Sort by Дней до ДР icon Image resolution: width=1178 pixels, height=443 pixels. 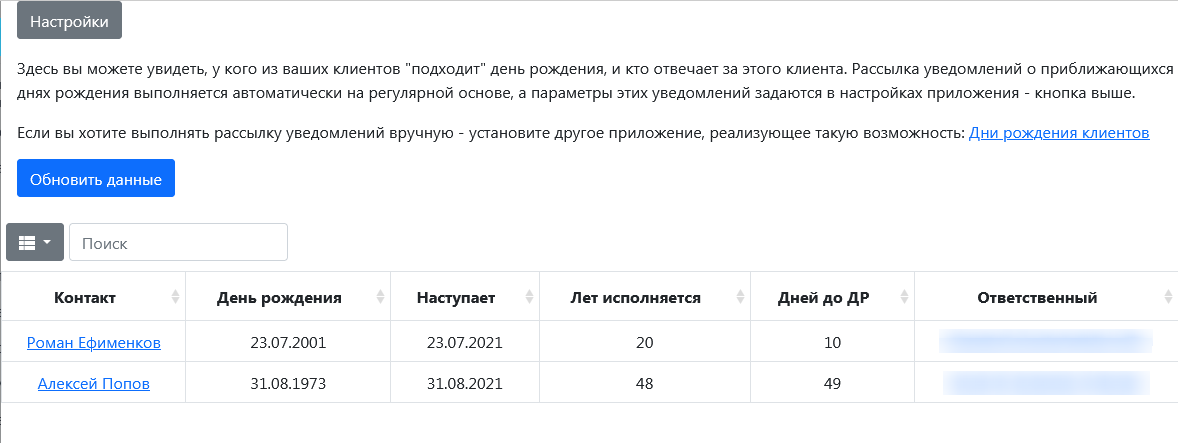tap(904, 298)
